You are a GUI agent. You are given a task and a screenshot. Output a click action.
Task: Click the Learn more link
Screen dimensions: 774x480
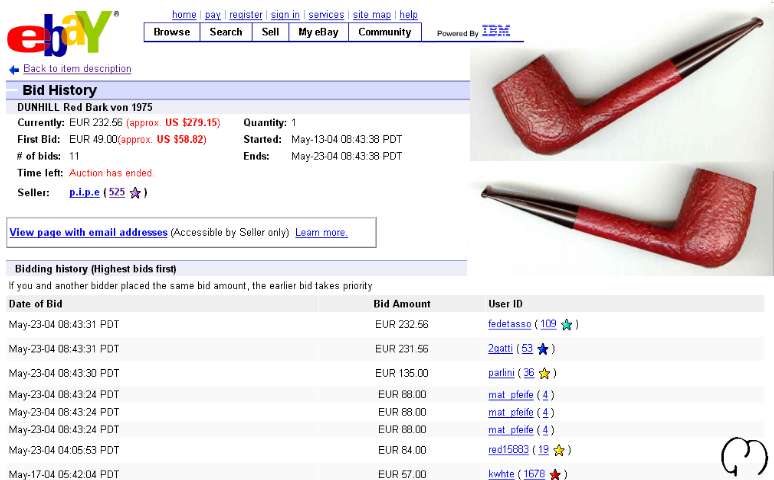pyautogui.click(x=321, y=232)
